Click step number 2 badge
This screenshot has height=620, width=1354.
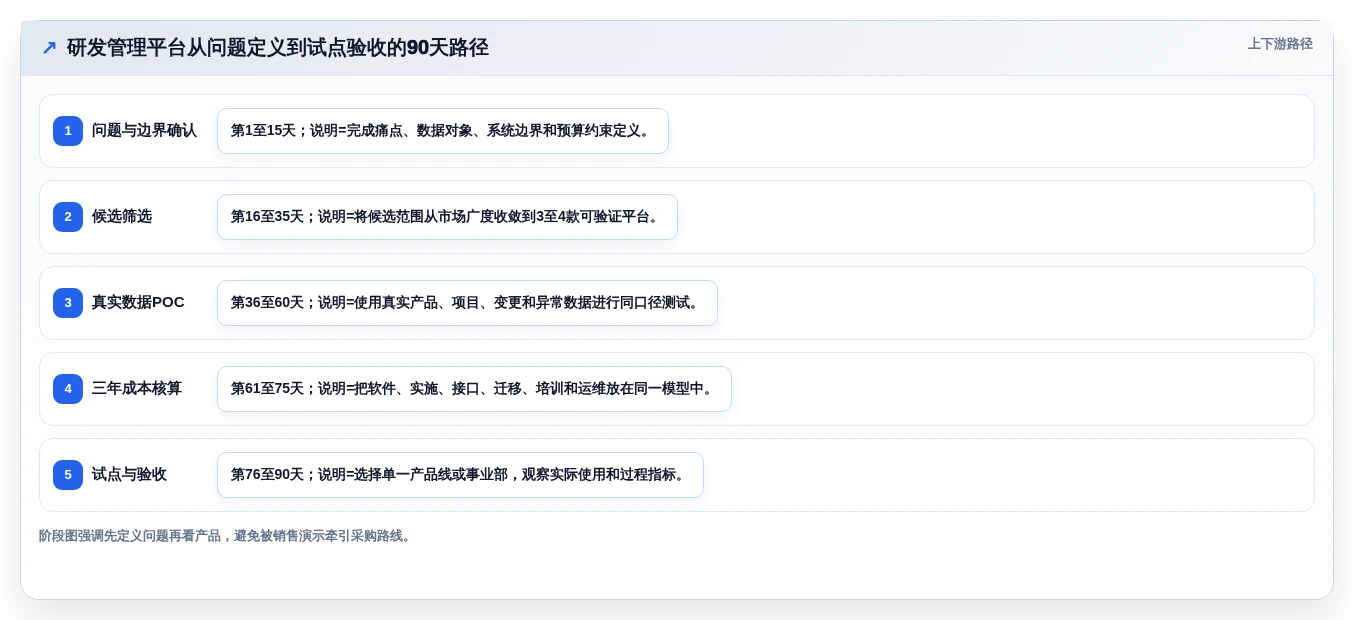click(x=68, y=217)
